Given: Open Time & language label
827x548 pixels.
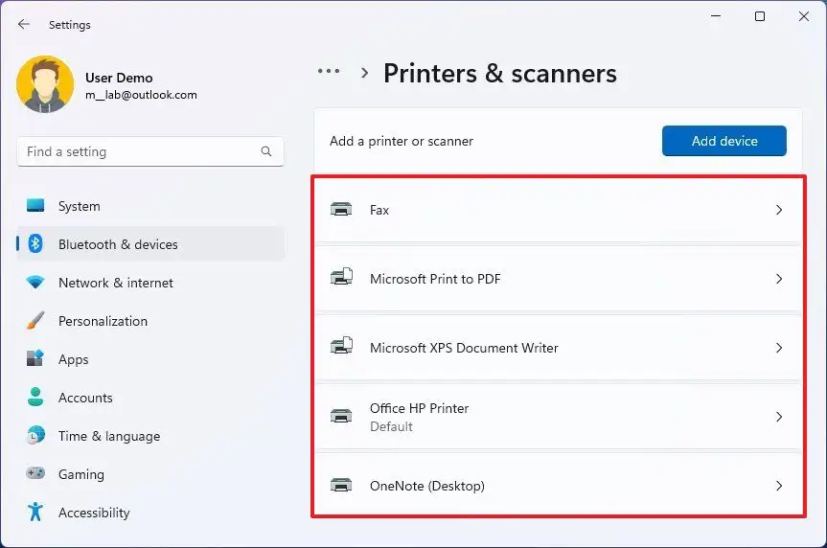Looking at the screenshot, I should tap(109, 436).
